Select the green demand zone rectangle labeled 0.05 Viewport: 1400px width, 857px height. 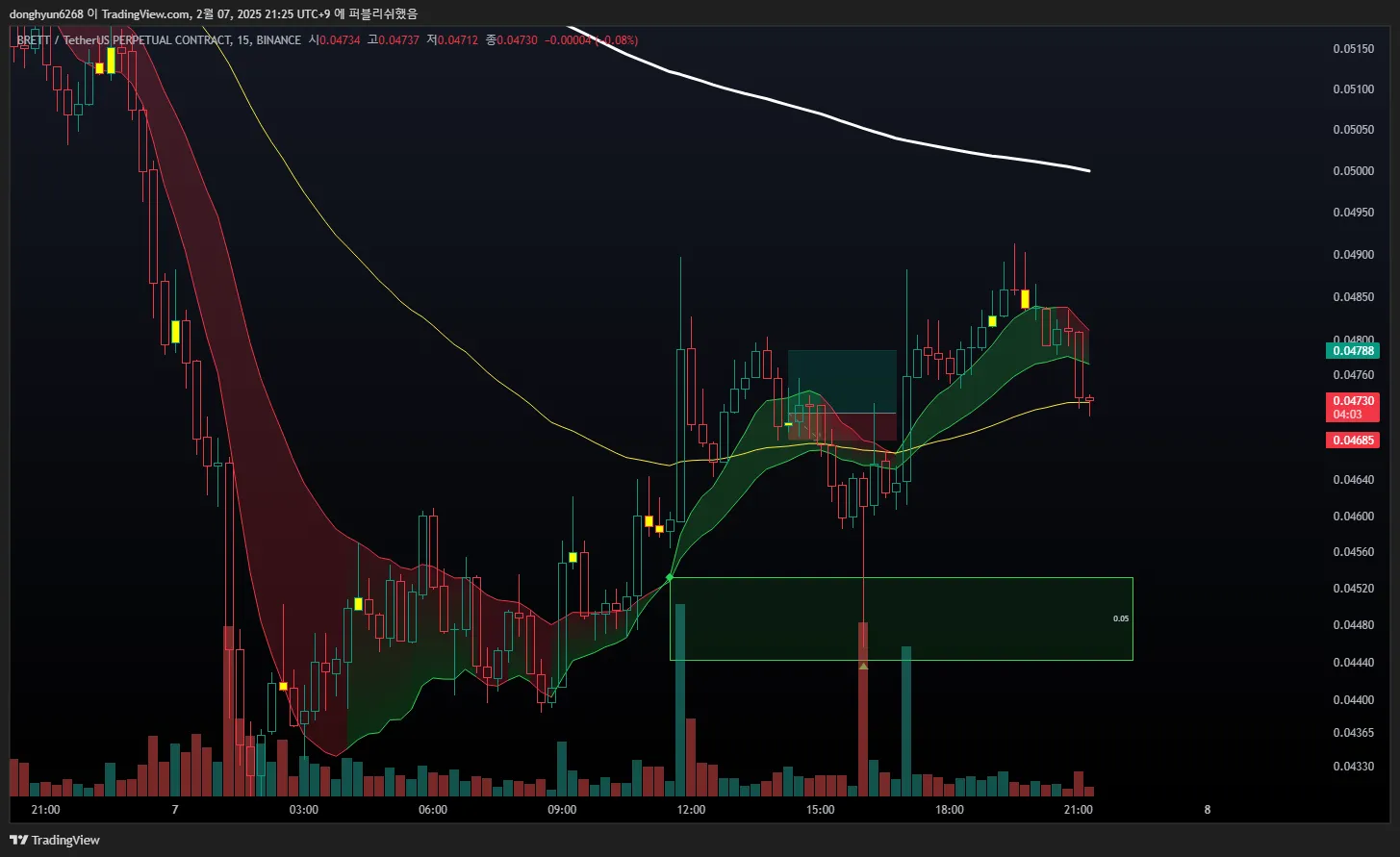(902, 618)
